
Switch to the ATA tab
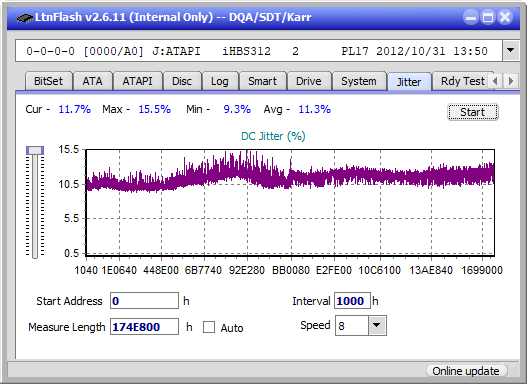92,81
